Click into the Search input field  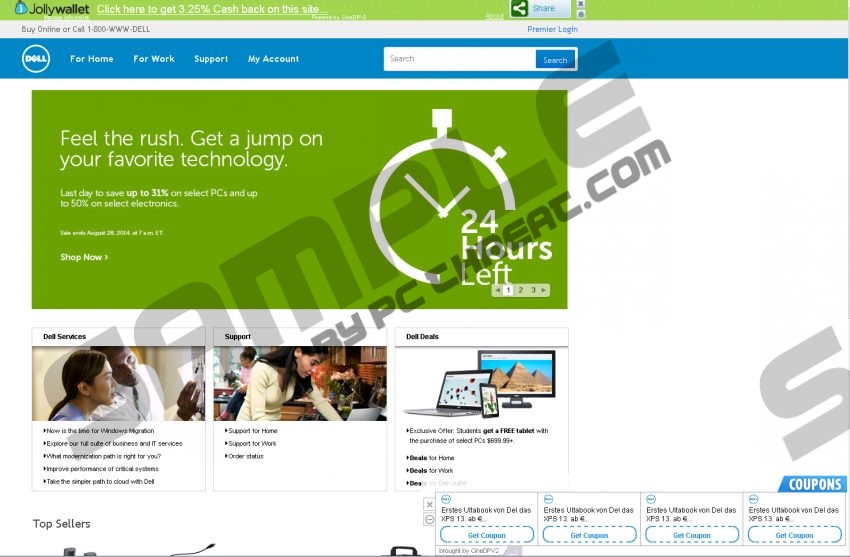pos(459,59)
